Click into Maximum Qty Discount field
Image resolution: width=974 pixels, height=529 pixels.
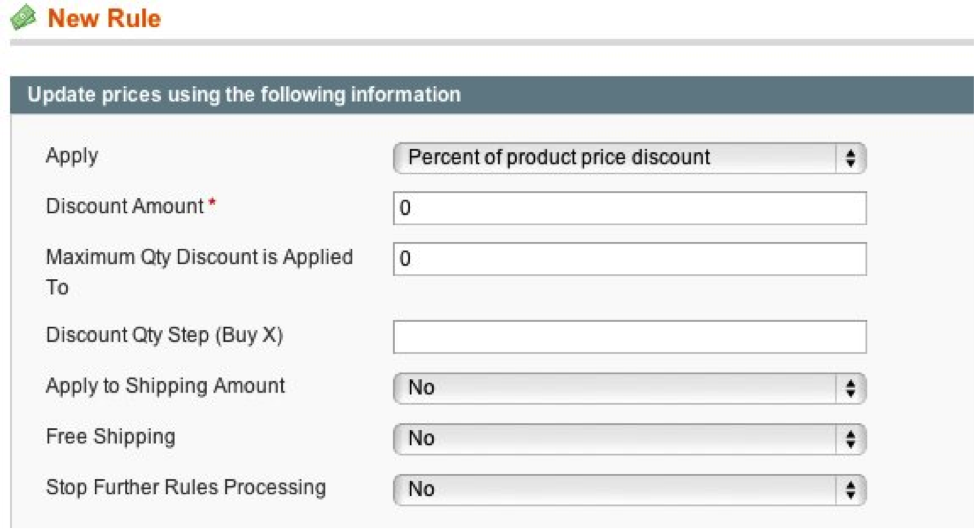pyautogui.click(x=629, y=259)
